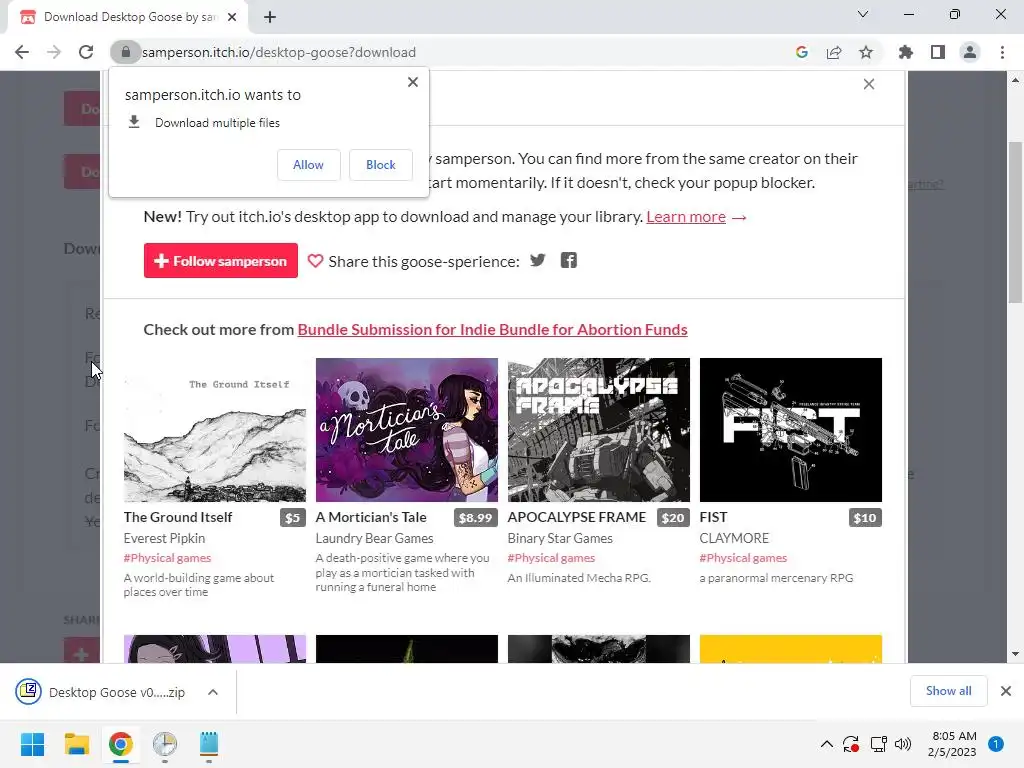Toggle the browser side panel icon
The height and width of the screenshot is (768, 1024).
coord(938,52)
